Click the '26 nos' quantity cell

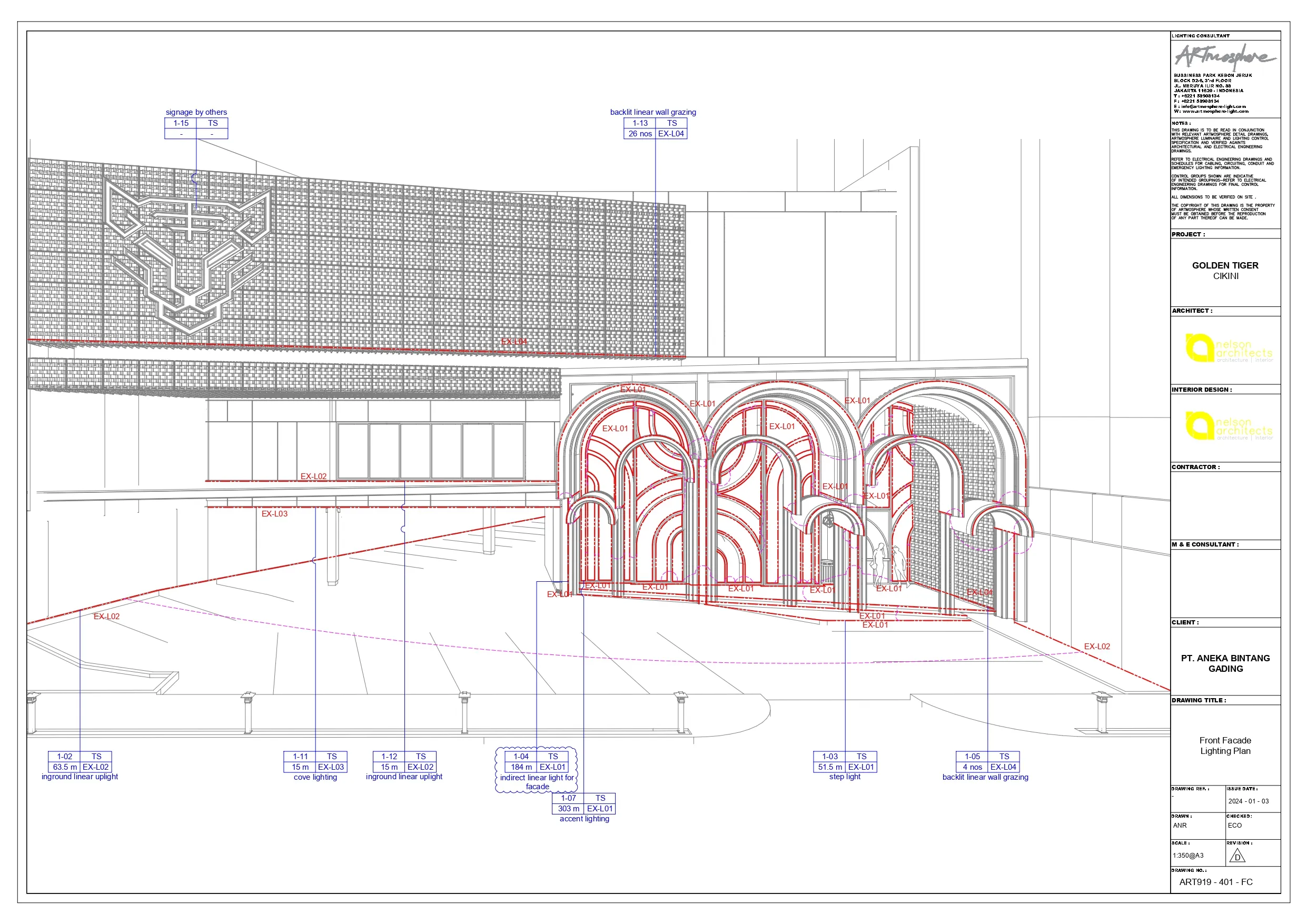(x=640, y=134)
